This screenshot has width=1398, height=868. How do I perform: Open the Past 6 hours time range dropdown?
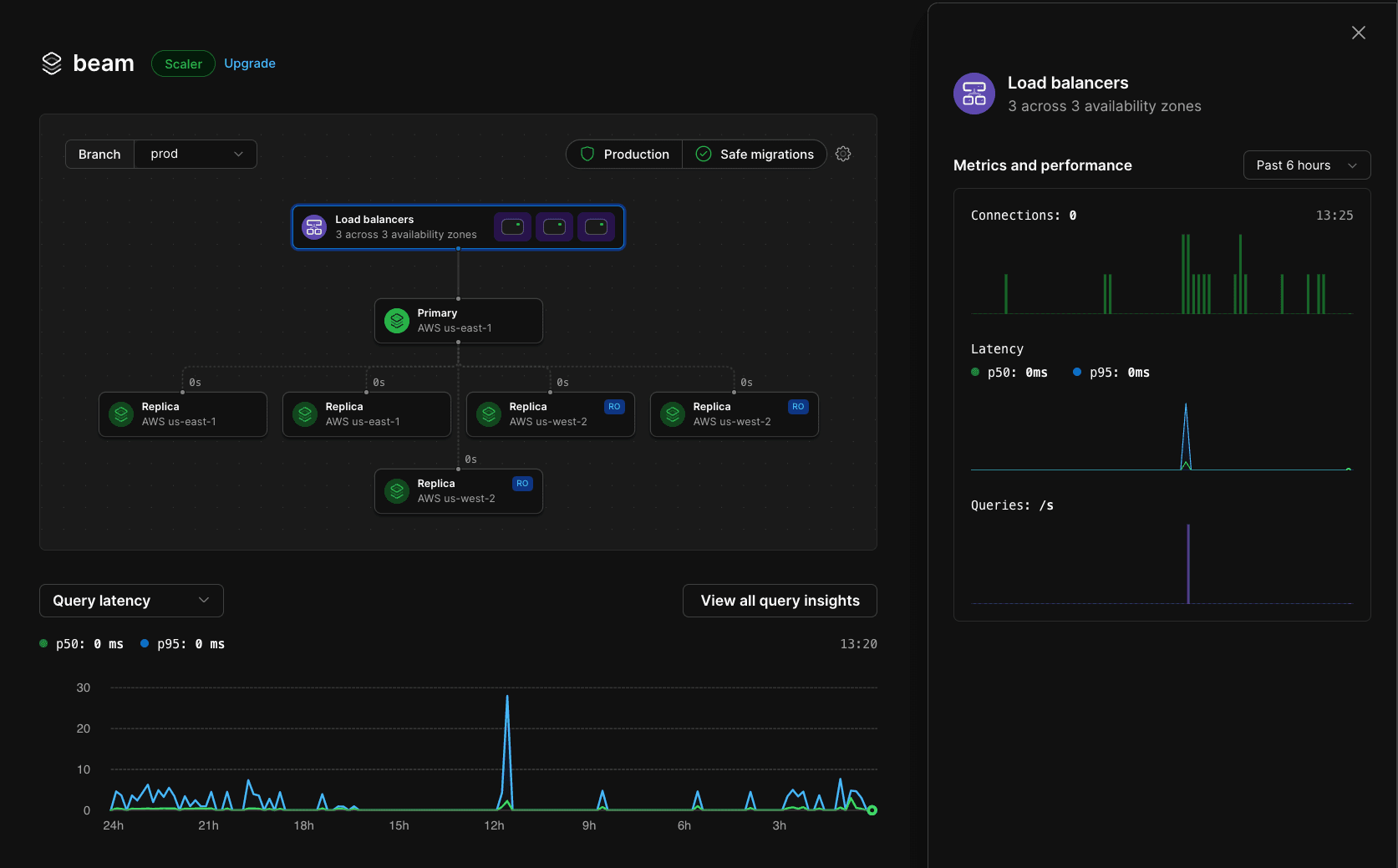[x=1307, y=165]
